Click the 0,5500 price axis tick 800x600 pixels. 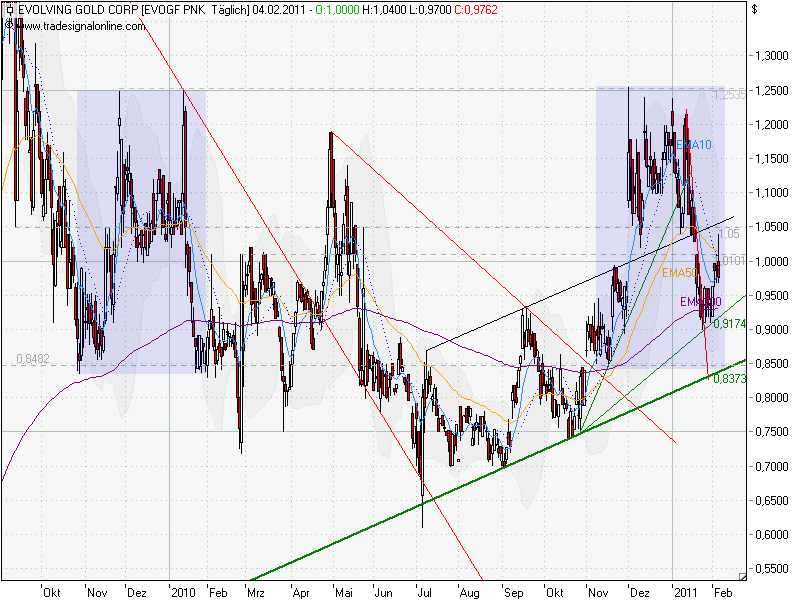pyautogui.click(x=772, y=568)
